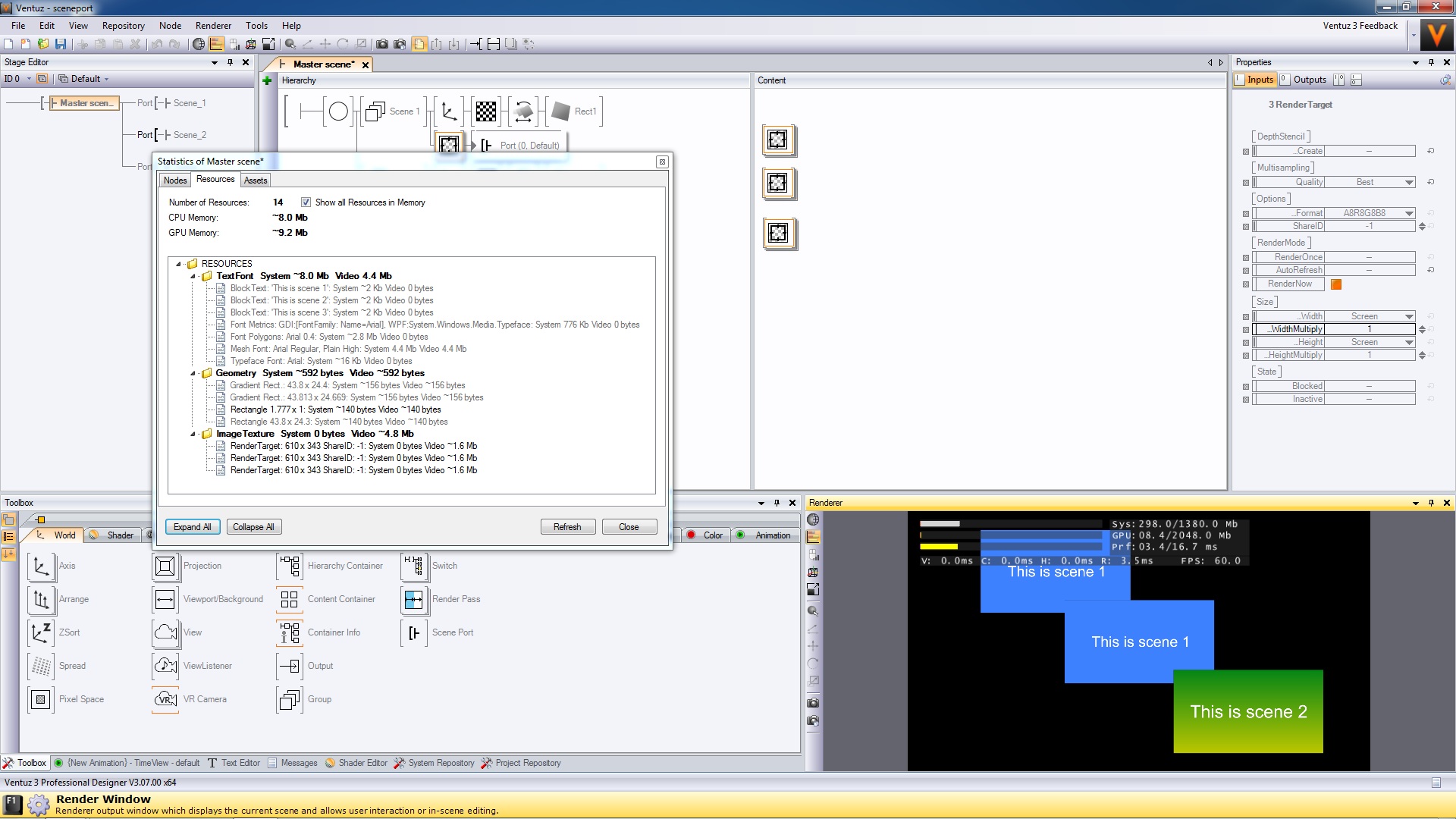
Task: Click the orange RenderNow swatch
Action: tap(1336, 284)
